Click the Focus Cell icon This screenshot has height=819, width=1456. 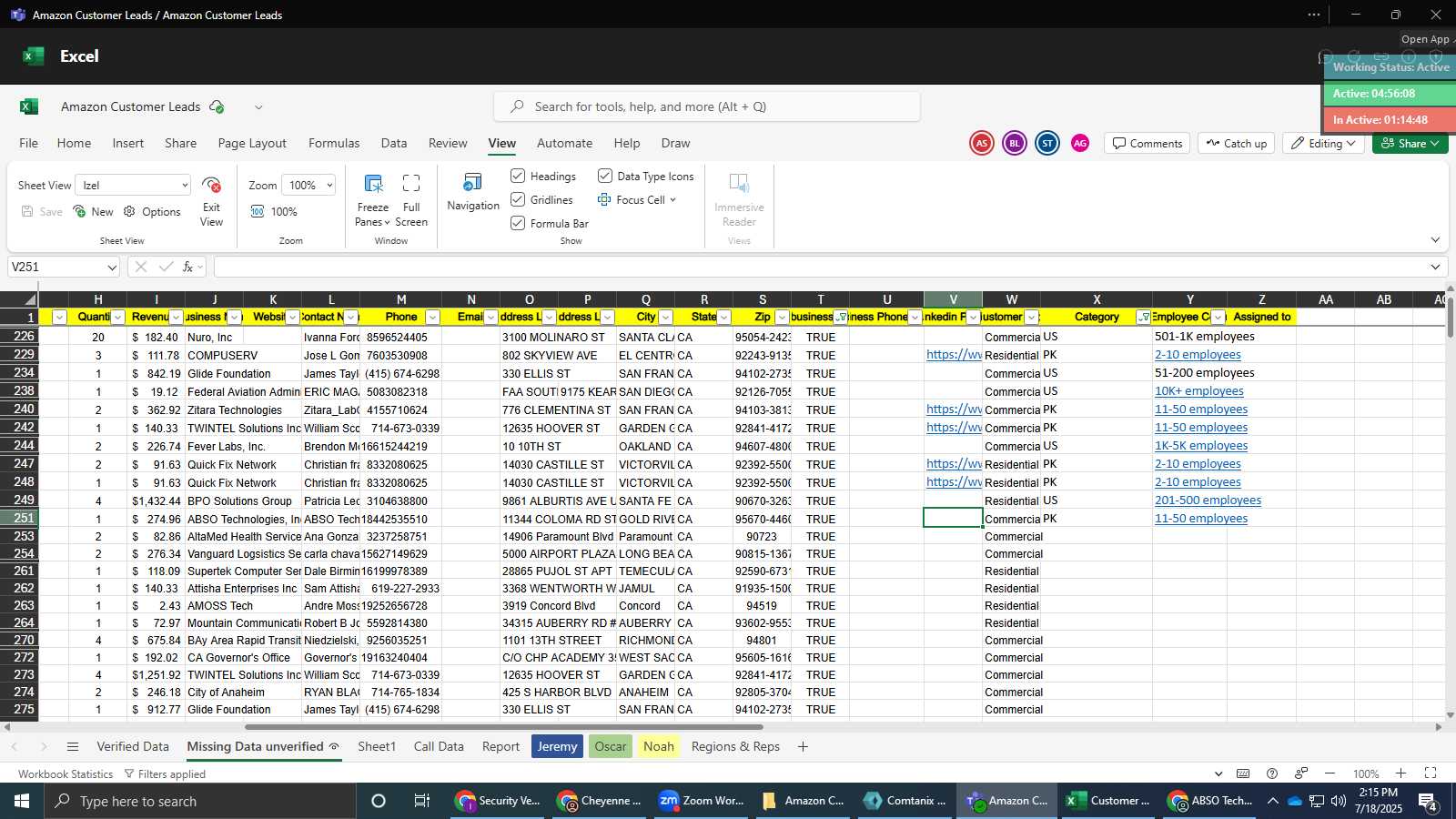coord(604,199)
